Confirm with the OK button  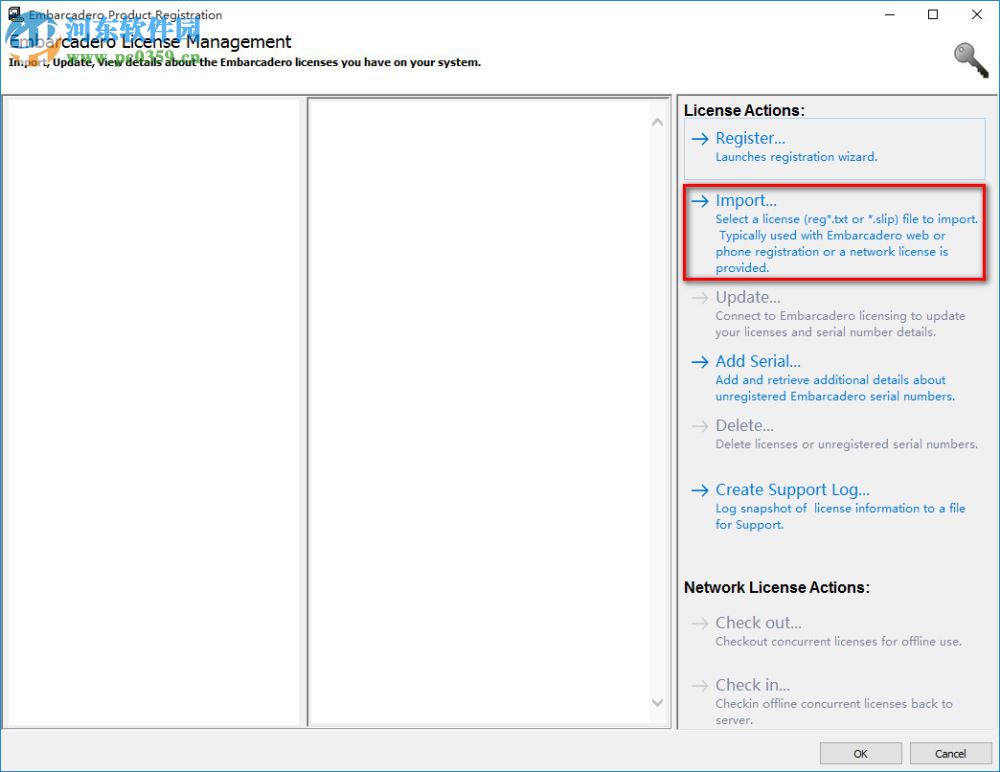(860, 753)
